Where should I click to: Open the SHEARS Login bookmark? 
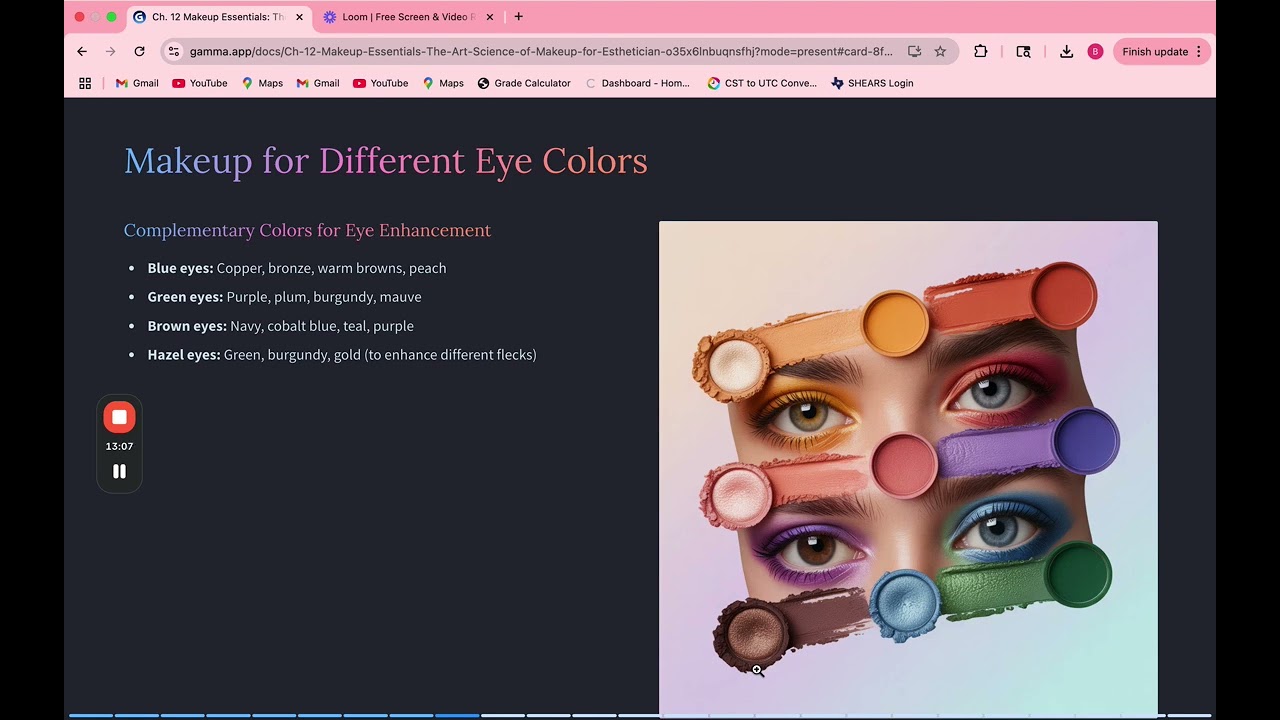tap(872, 83)
